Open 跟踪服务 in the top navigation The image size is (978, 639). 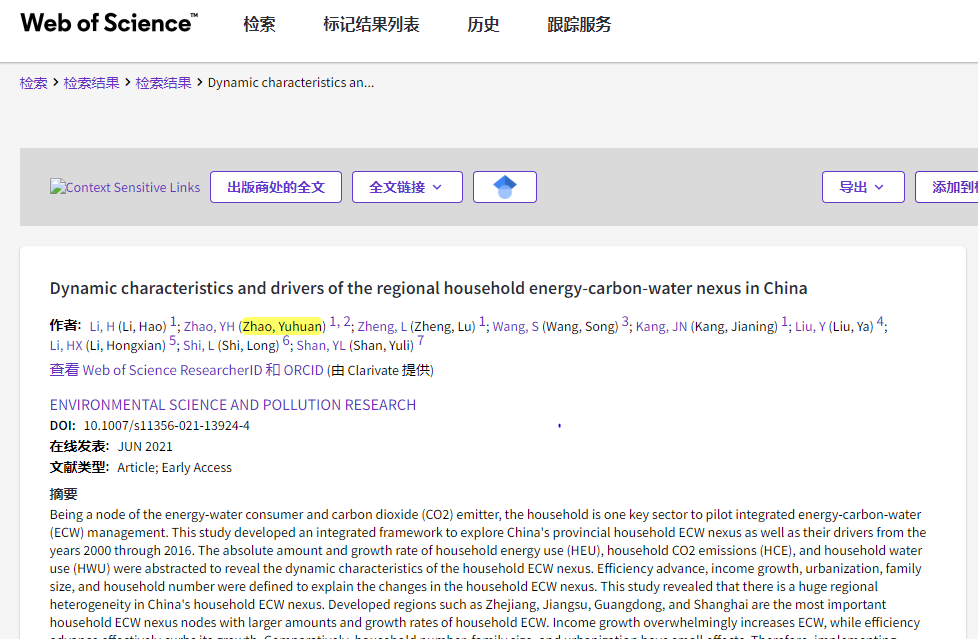579,25
